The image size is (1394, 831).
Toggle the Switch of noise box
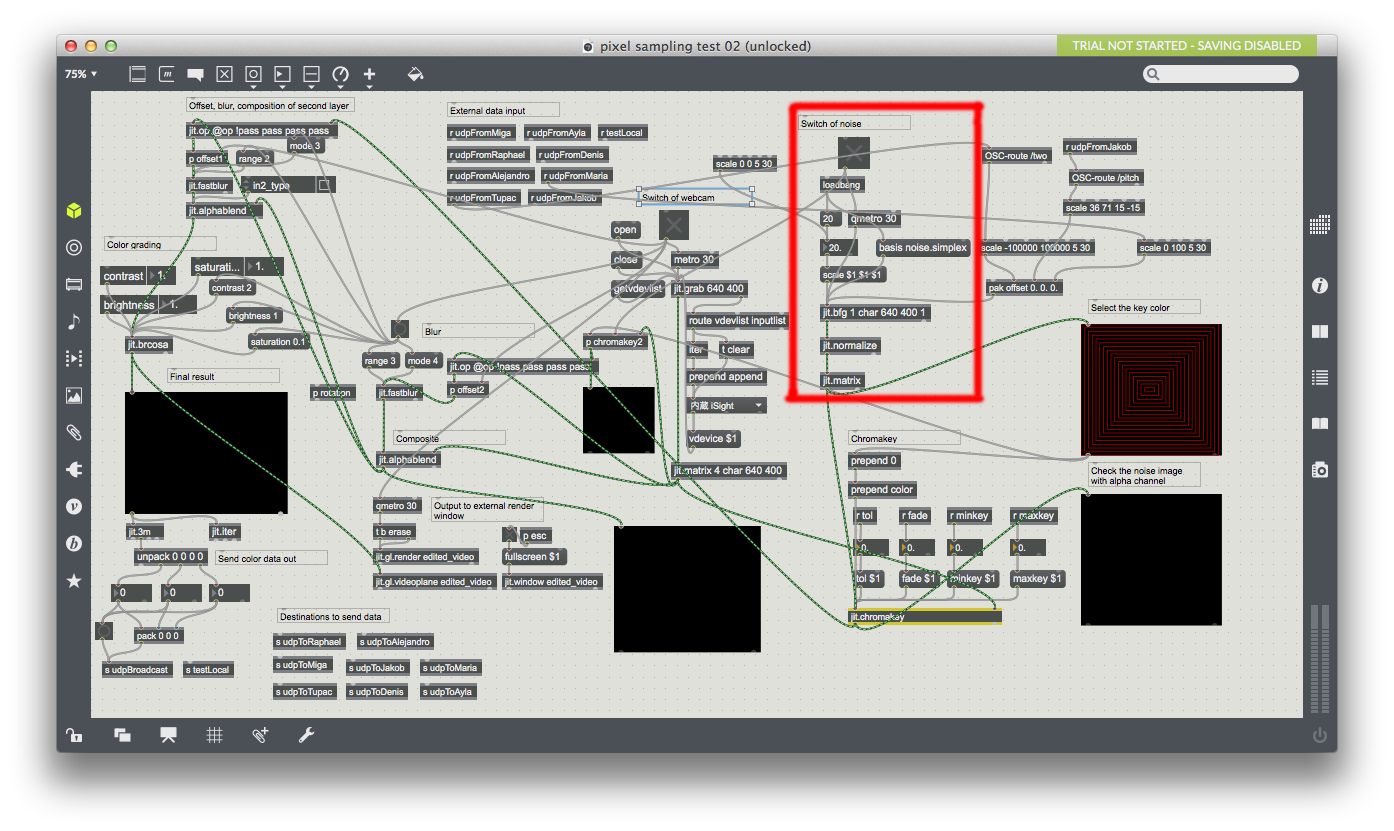(x=853, y=153)
